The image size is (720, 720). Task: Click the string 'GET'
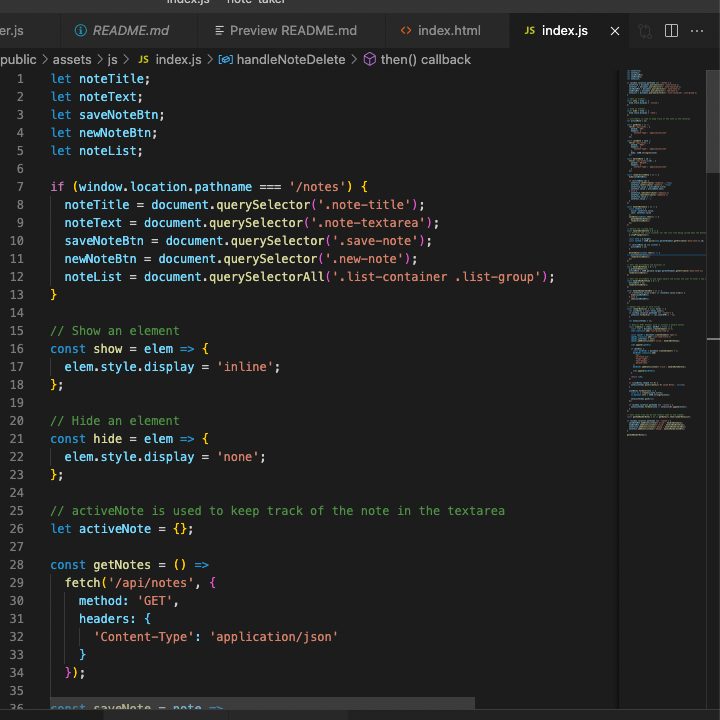pyautogui.click(x=155, y=601)
